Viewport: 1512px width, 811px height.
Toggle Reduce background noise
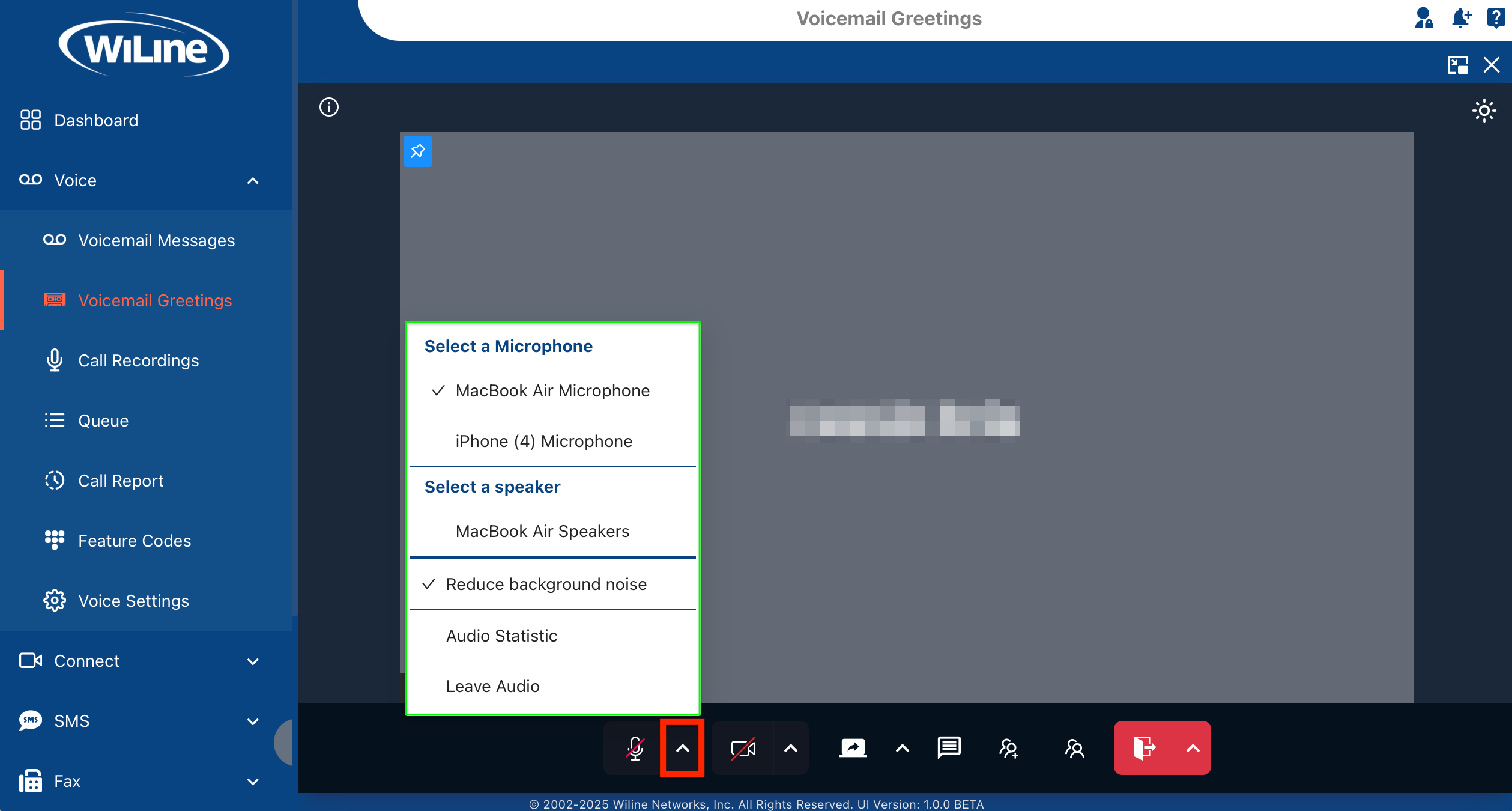tap(545, 584)
